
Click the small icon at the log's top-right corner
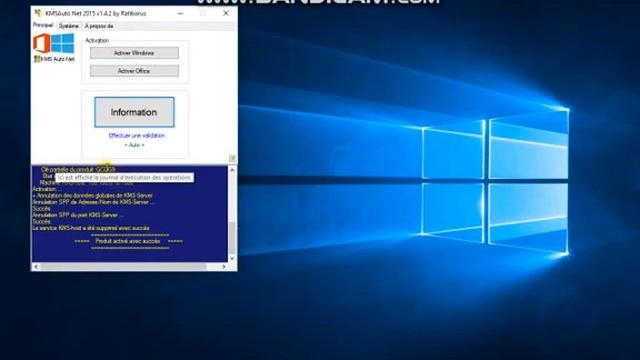coord(232,158)
